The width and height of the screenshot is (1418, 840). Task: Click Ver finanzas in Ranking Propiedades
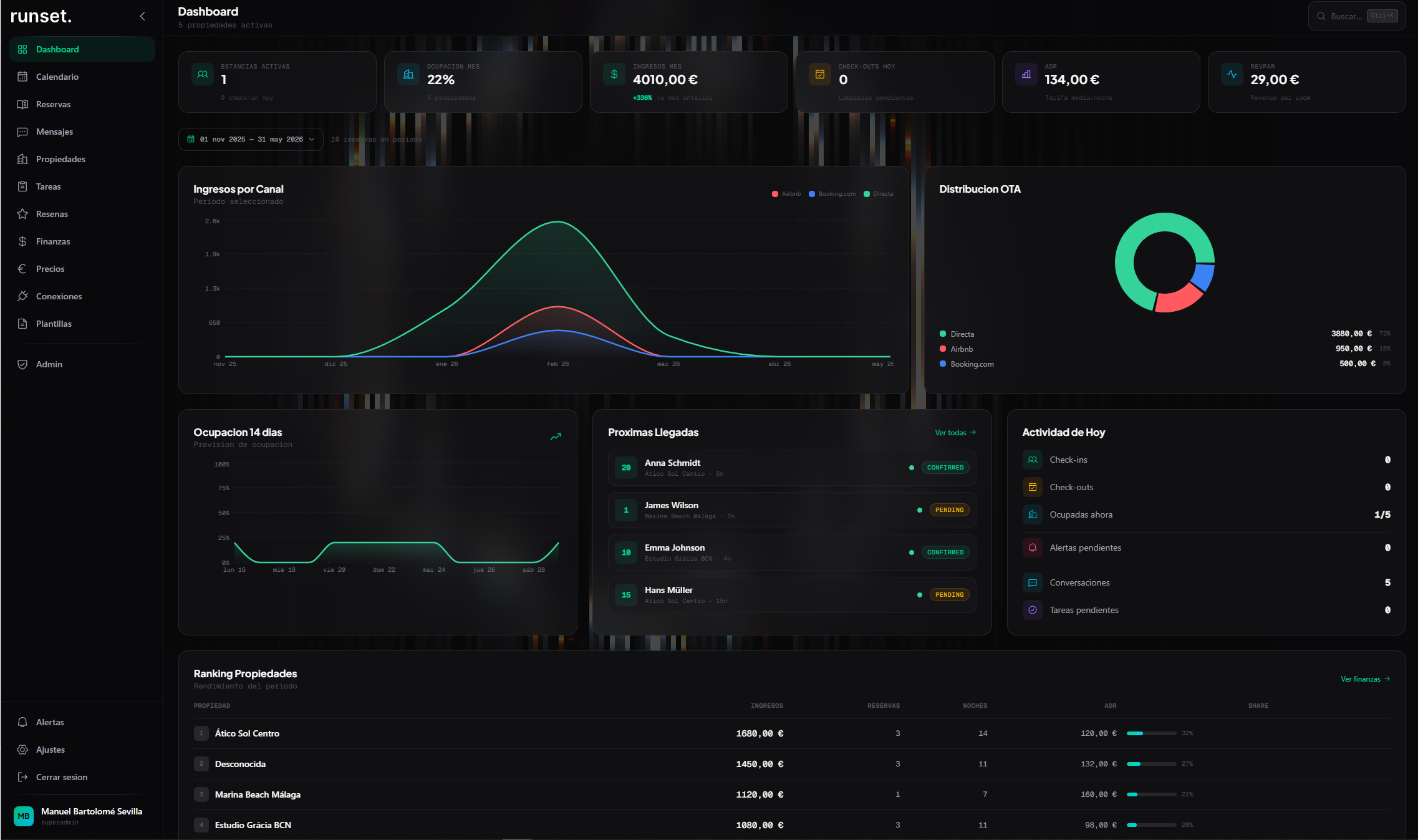tap(1364, 678)
